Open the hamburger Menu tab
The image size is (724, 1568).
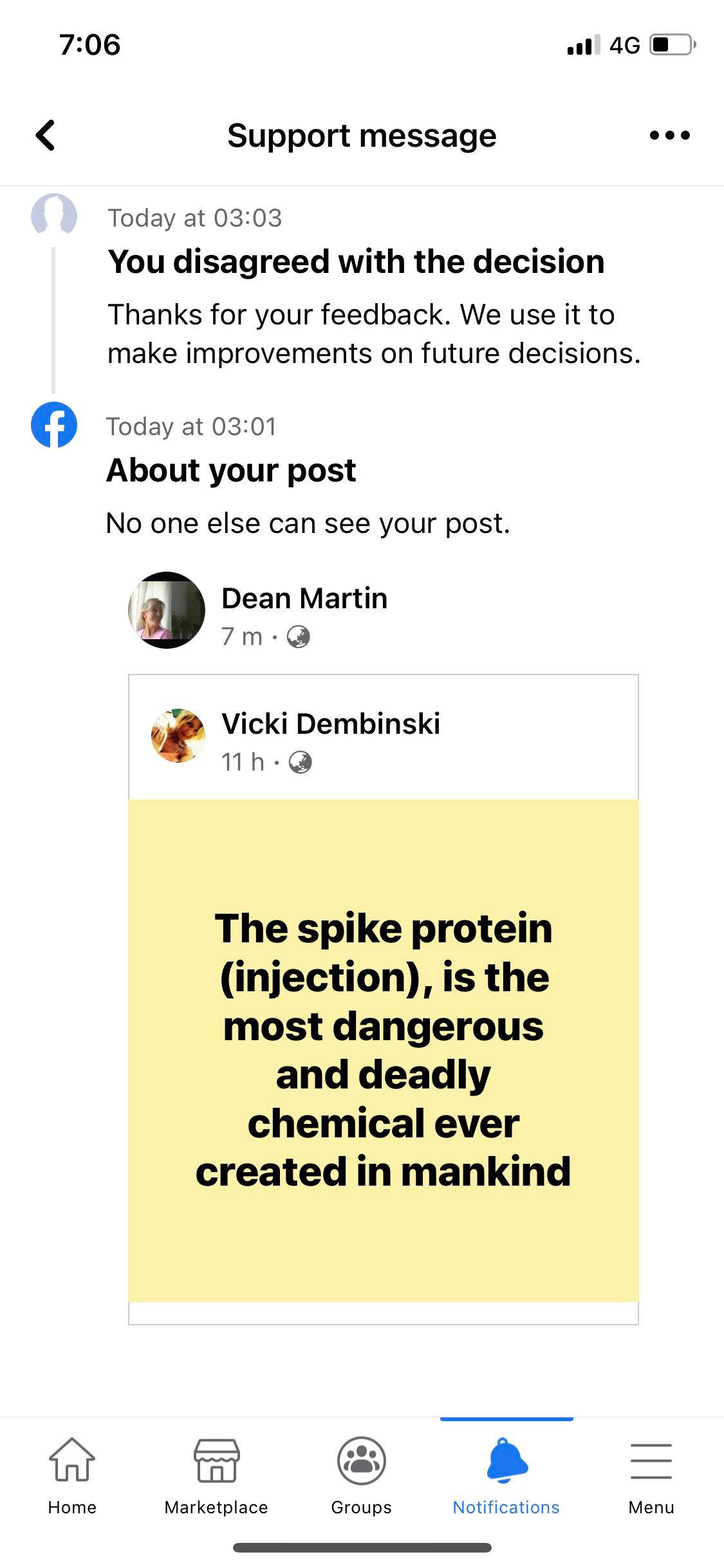[x=651, y=1461]
